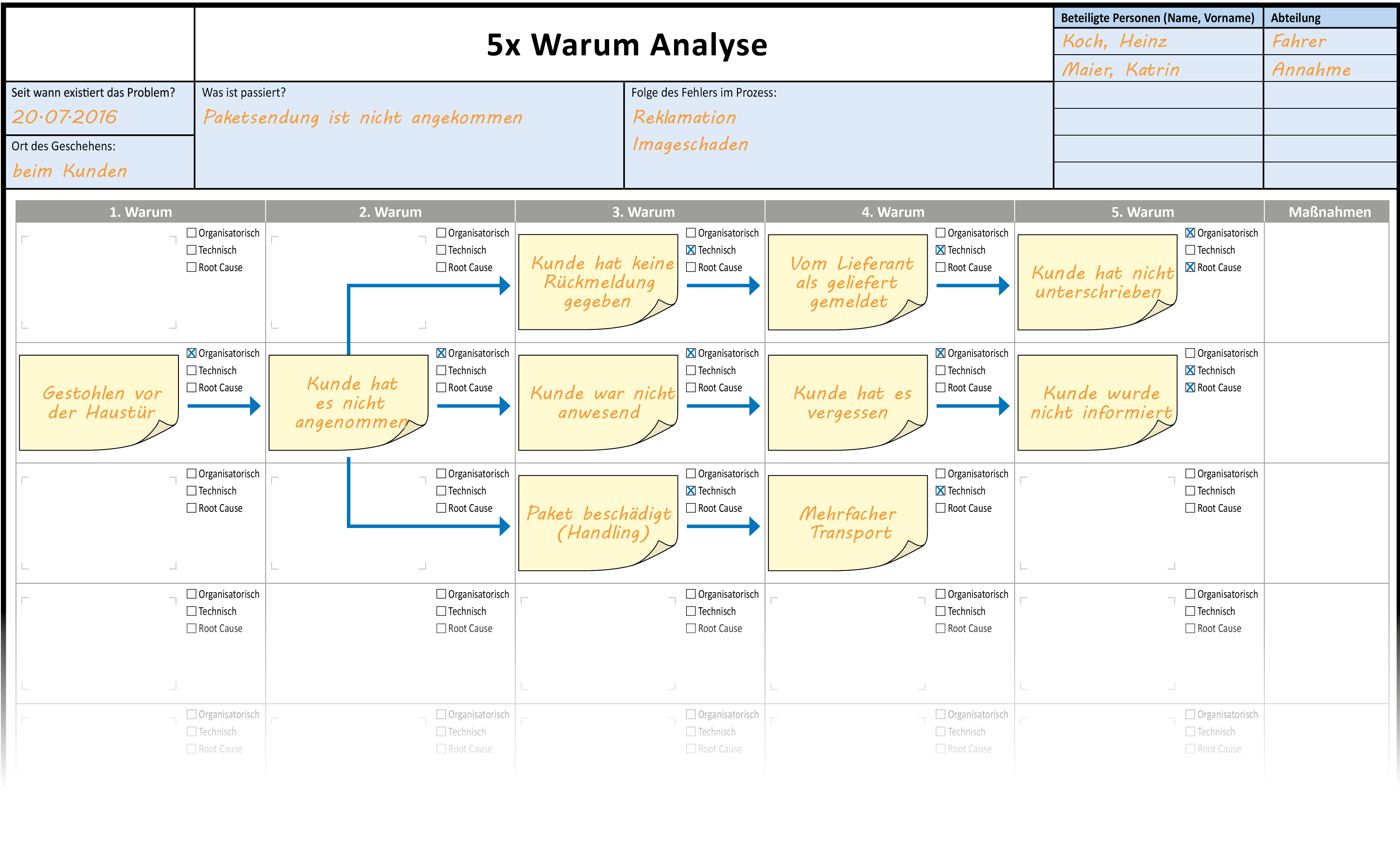Uncheck Organisatorisch beside 'Kunde hat es nicht angenommen'
Viewport: 1400px width, 863px height.
(441, 353)
